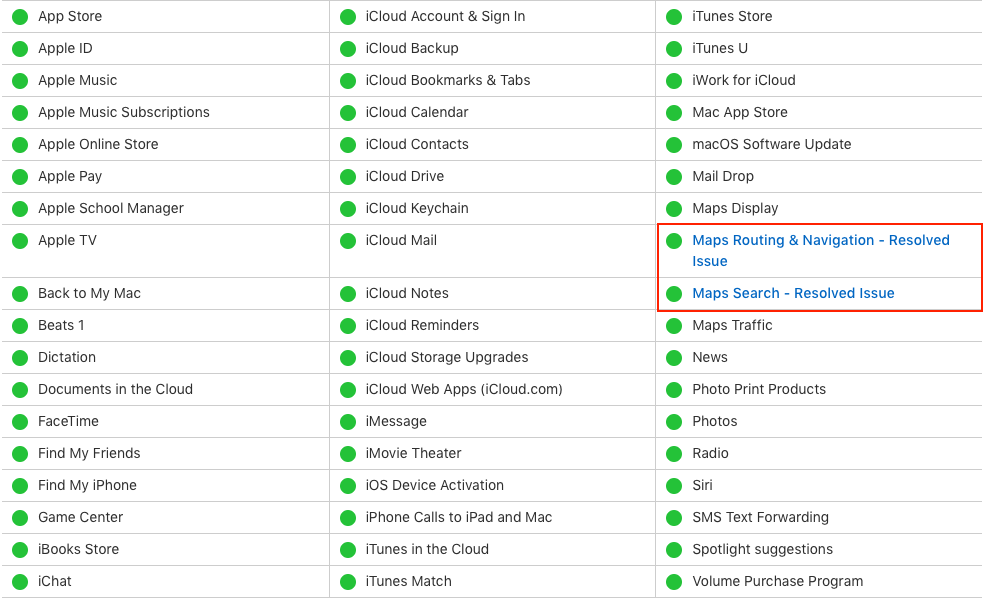Image resolution: width=1000 pixels, height=598 pixels.
Task: Click status dot for iCloud Backup
Action: click(x=348, y=49)
